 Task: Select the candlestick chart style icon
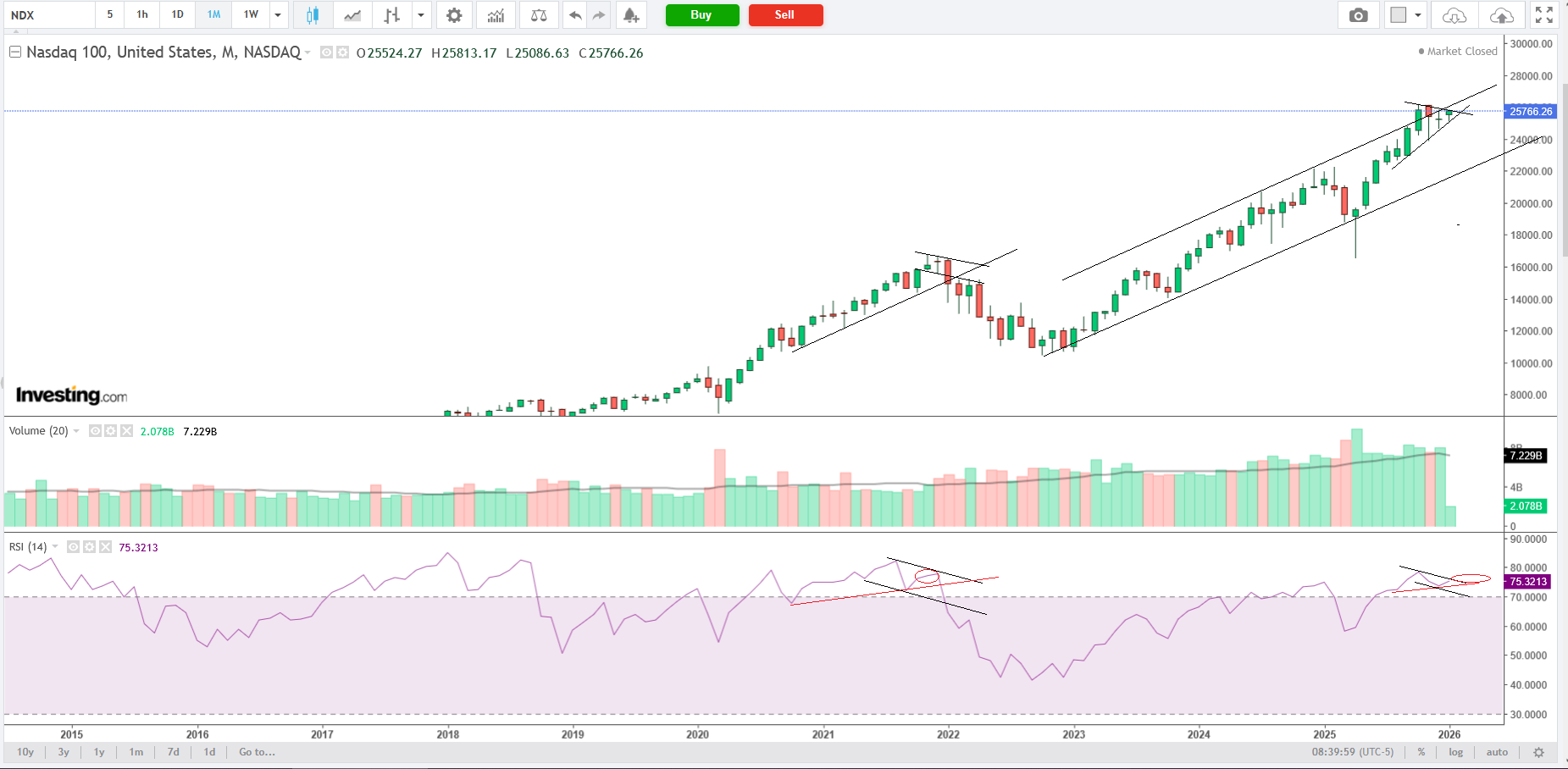[313, 15]
